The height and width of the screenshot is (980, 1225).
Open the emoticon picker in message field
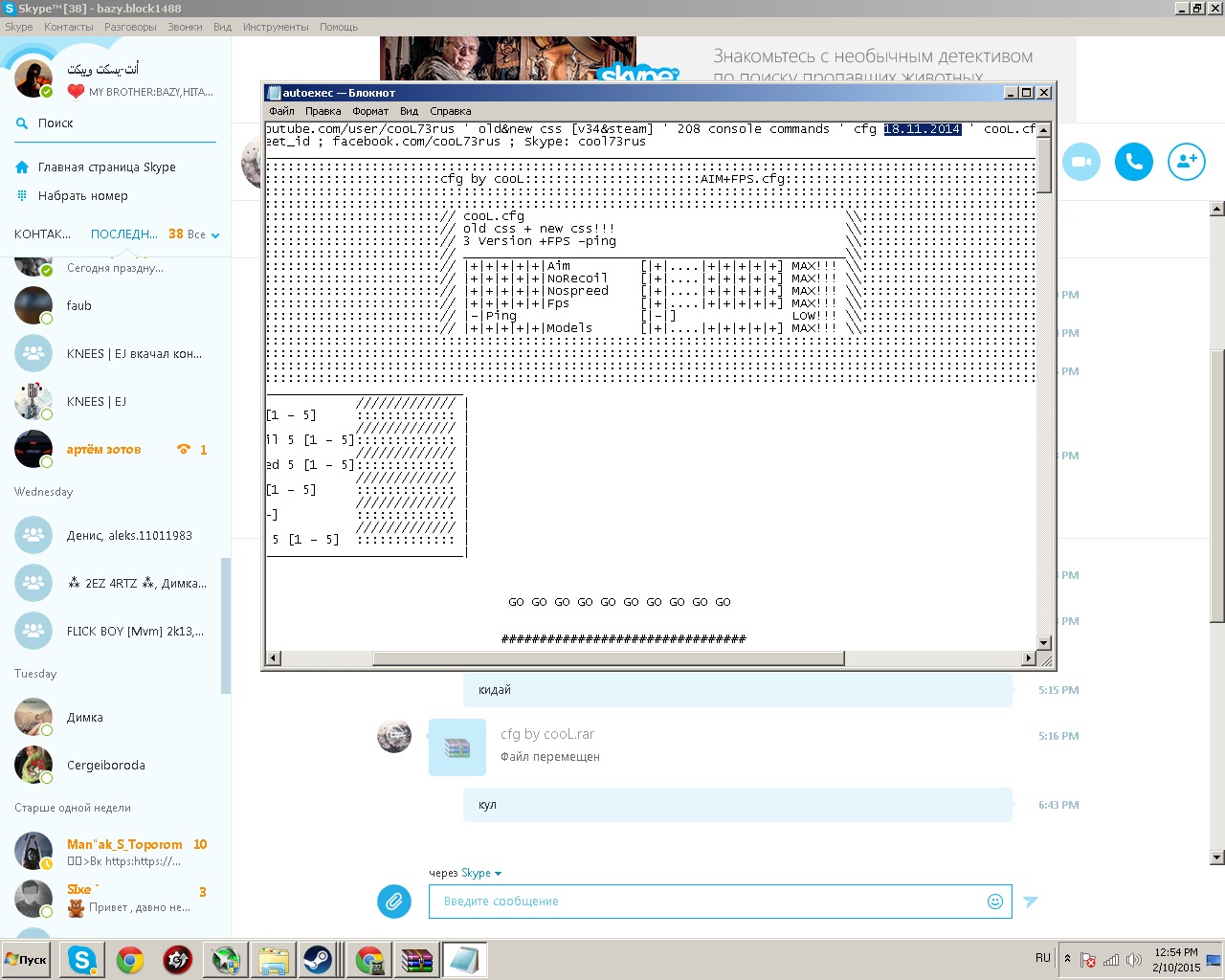[995, 902]
